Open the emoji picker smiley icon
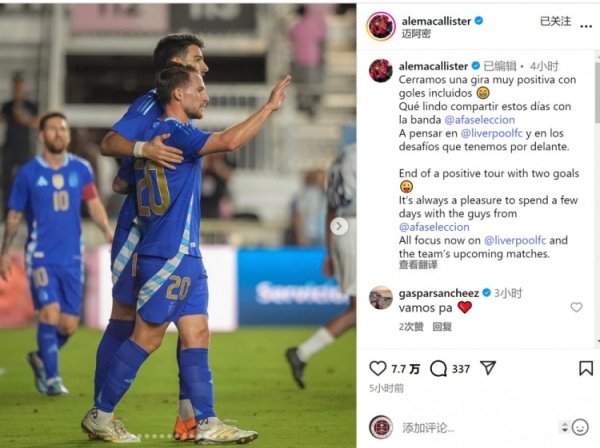 580,427
